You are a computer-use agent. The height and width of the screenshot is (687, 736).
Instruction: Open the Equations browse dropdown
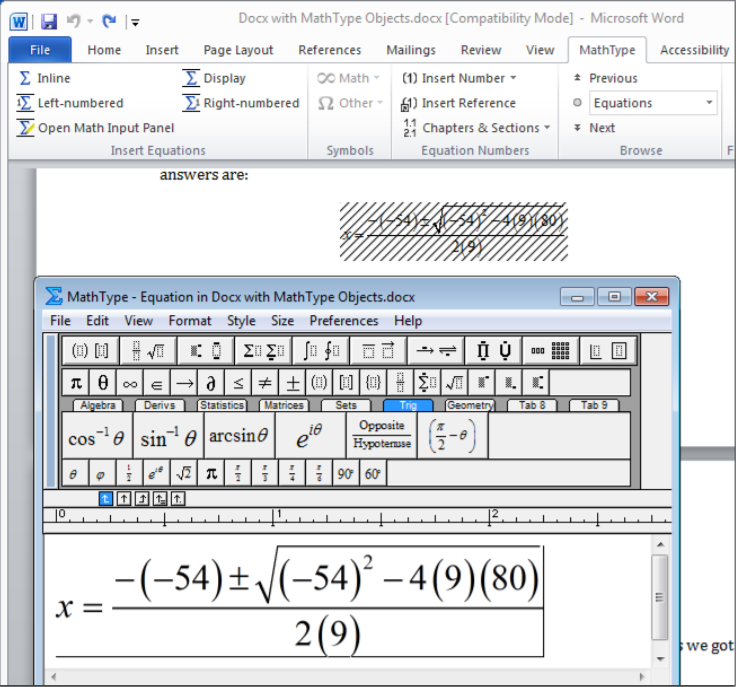(709, 103)
